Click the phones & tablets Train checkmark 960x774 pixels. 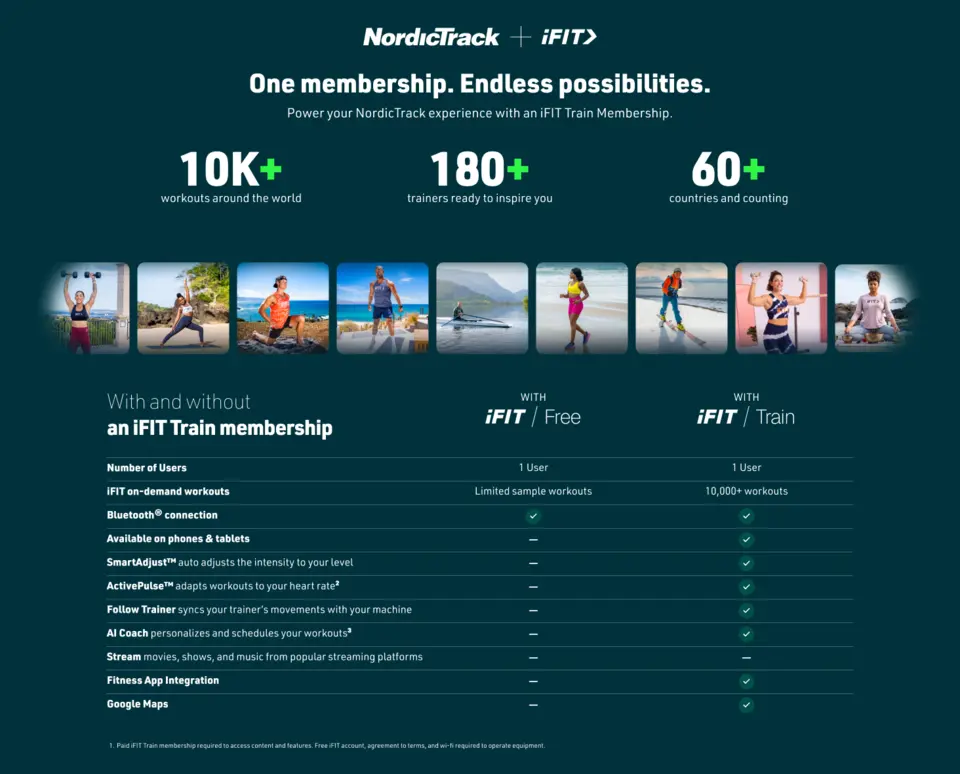(746, 539)
